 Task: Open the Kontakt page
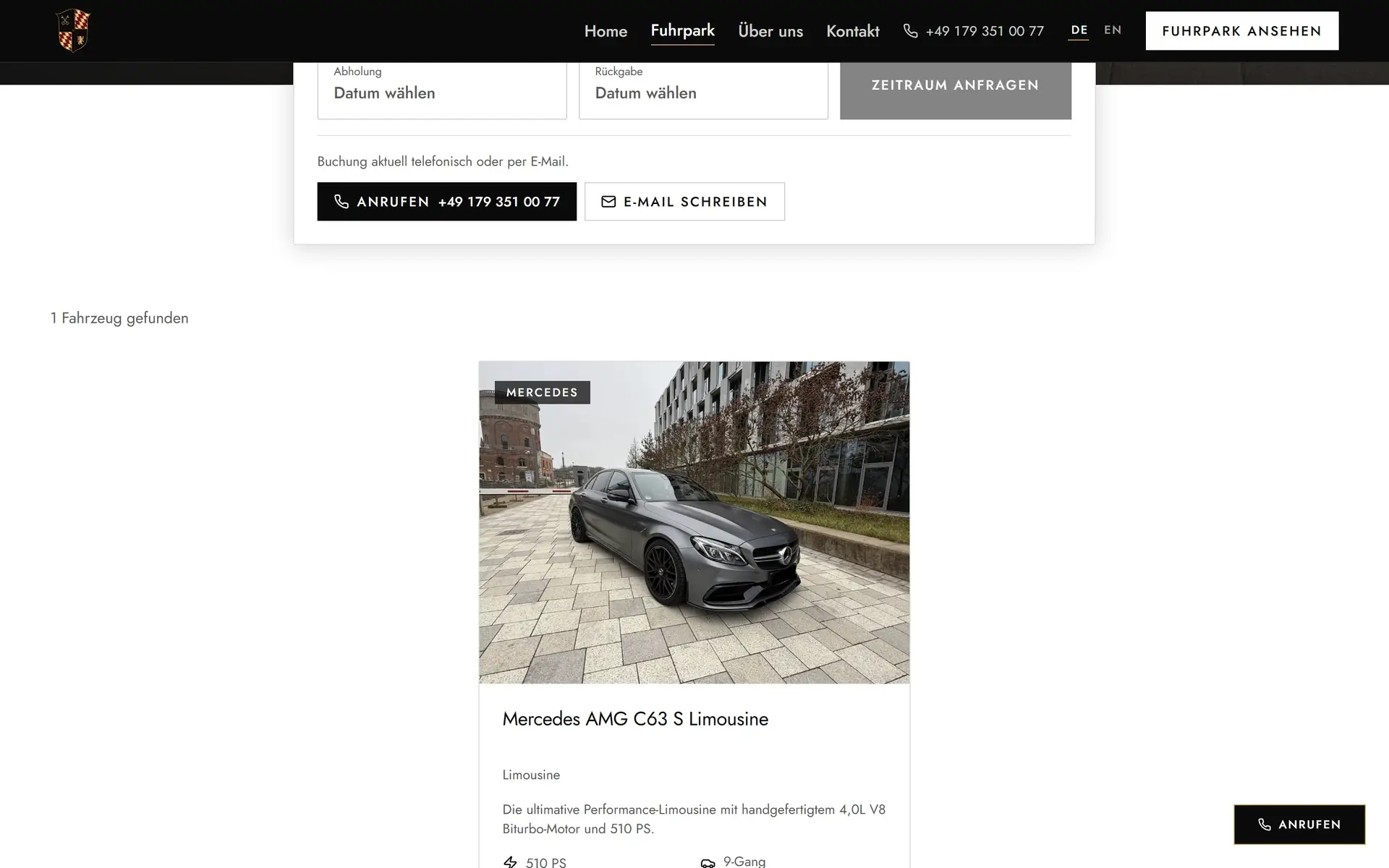(x=853, y=31)
